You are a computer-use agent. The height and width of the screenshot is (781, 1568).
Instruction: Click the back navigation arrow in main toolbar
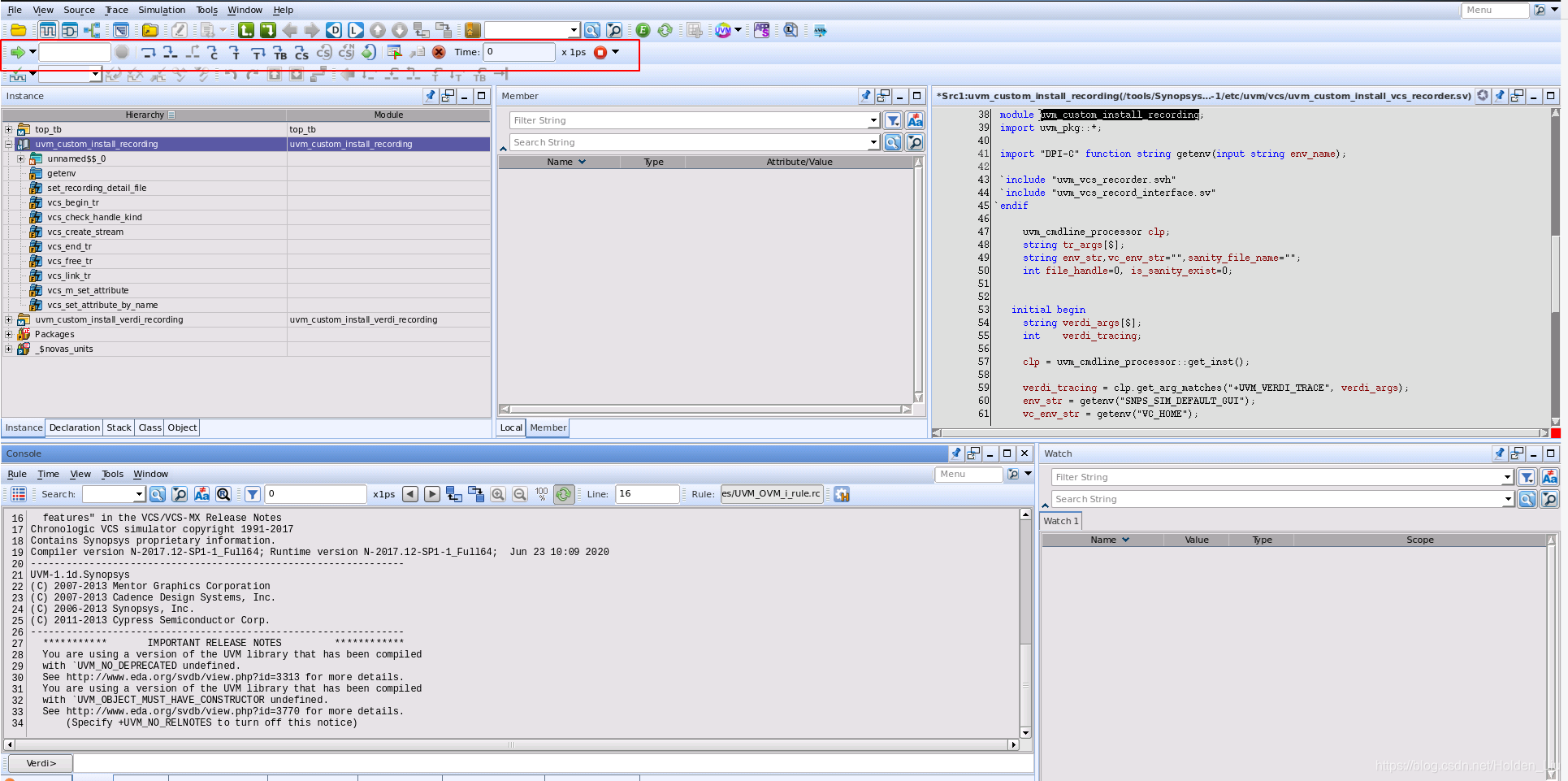point(290,30)
